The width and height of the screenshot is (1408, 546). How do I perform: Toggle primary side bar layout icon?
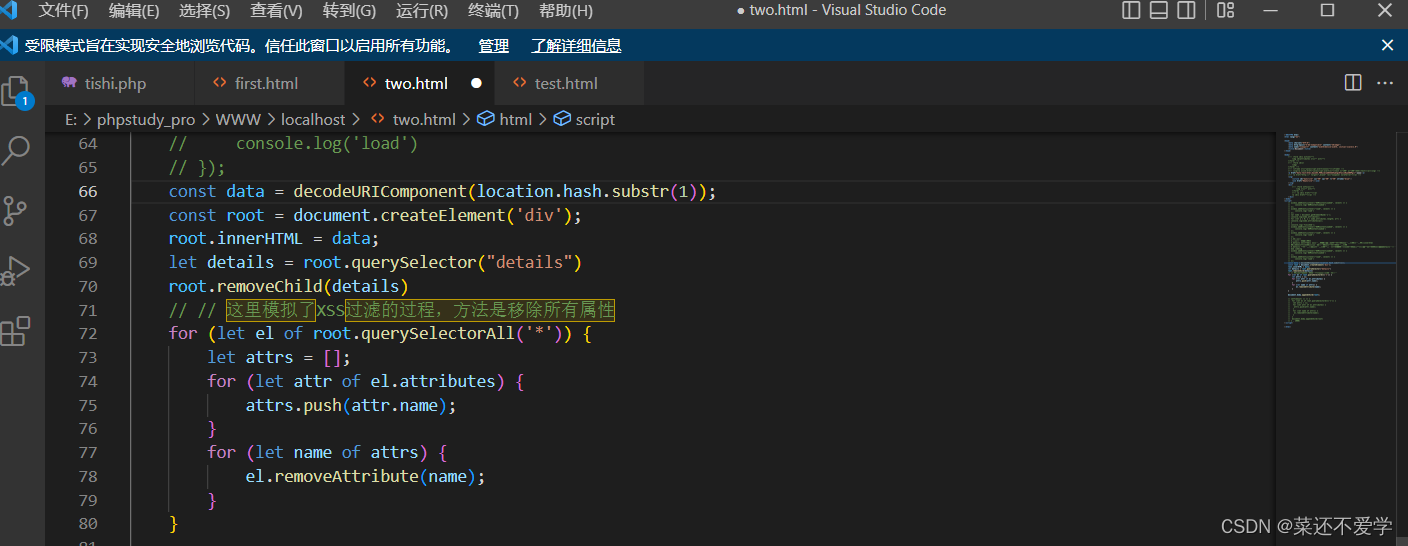tap(1132, 11)
